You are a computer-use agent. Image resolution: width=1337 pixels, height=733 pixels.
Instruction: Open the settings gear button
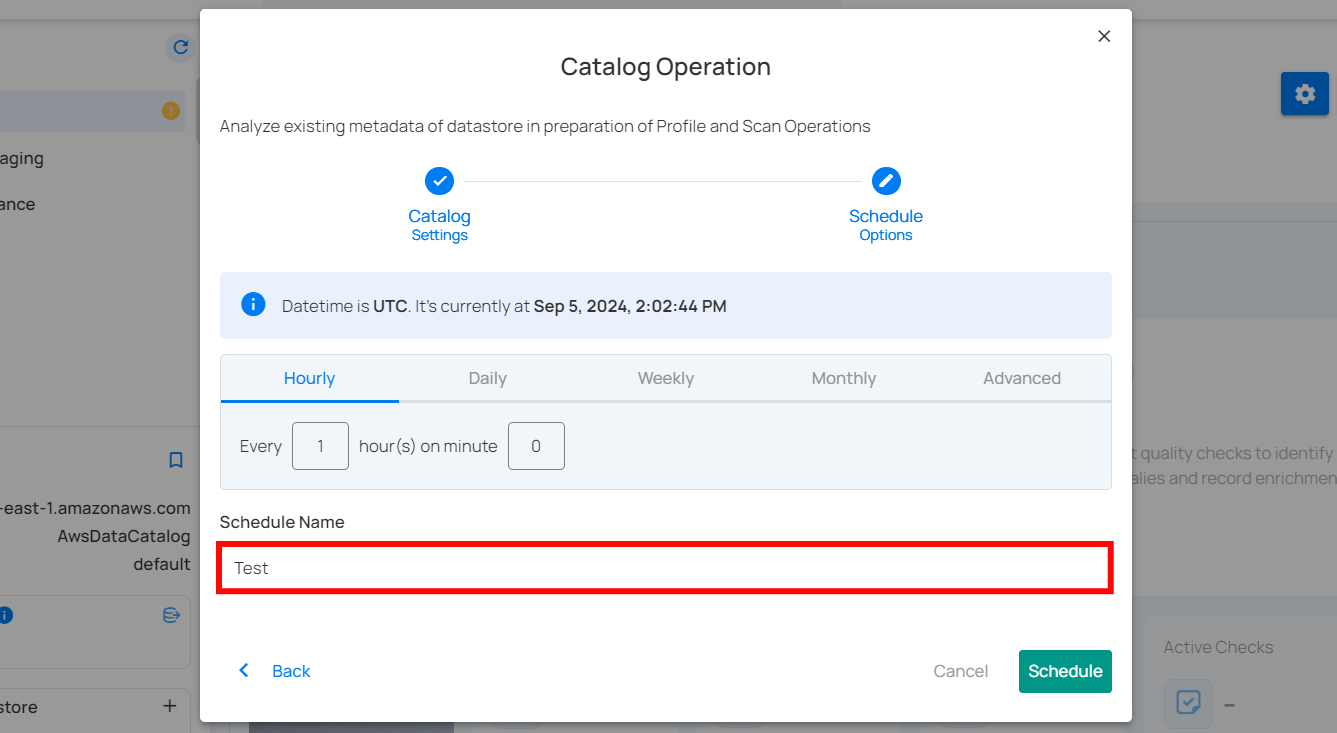[1305, 94]
